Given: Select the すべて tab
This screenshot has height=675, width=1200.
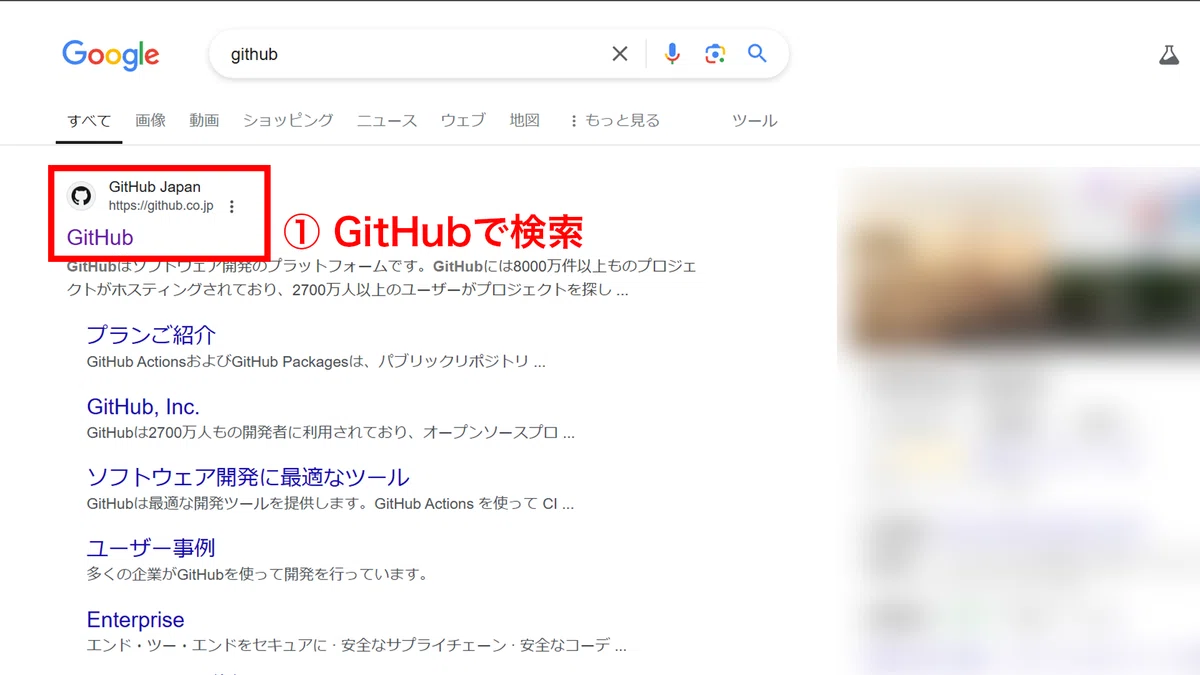Looking at the screenshot, I should coord(89,120).
